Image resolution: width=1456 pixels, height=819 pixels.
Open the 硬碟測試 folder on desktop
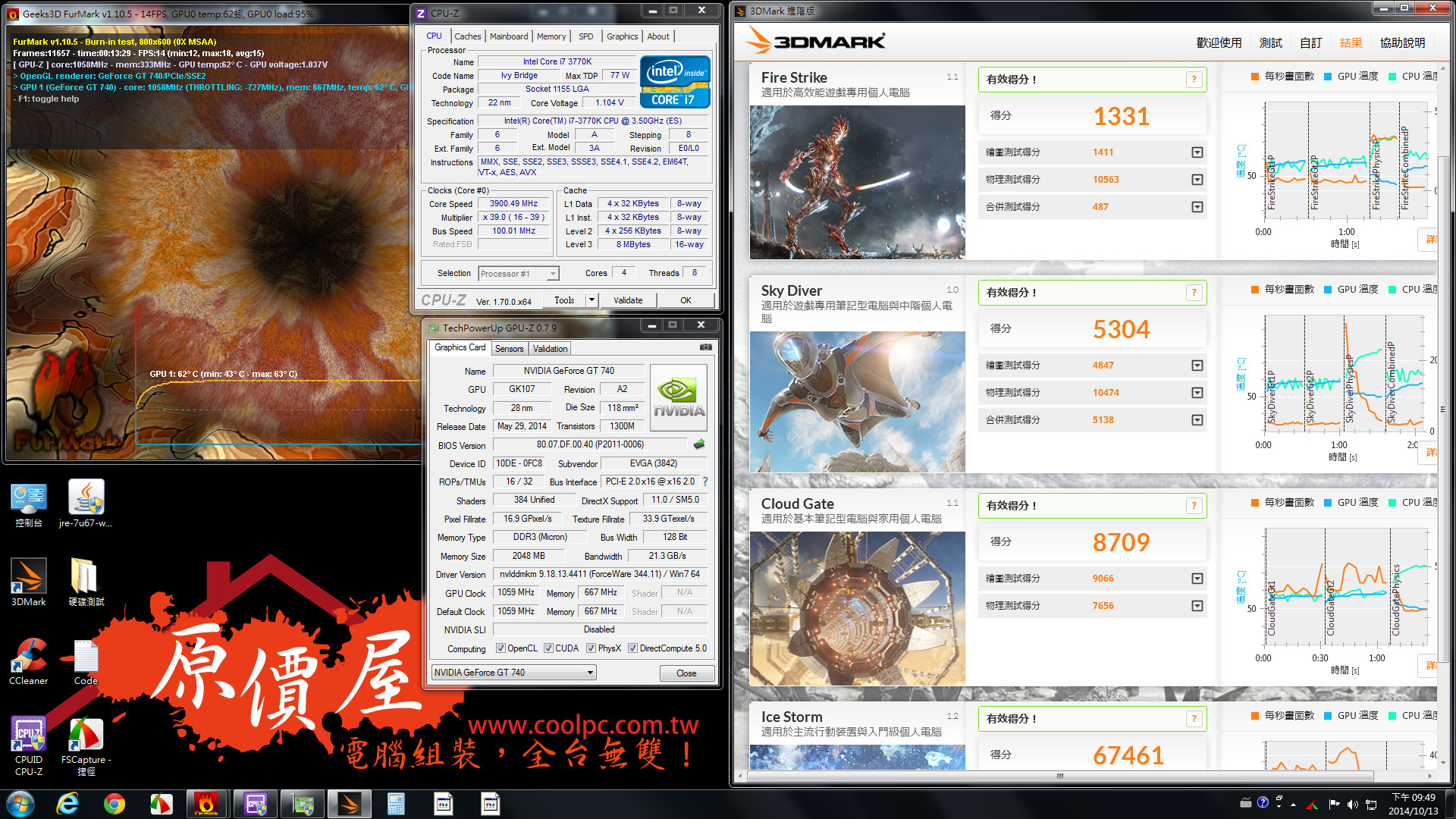86,582
